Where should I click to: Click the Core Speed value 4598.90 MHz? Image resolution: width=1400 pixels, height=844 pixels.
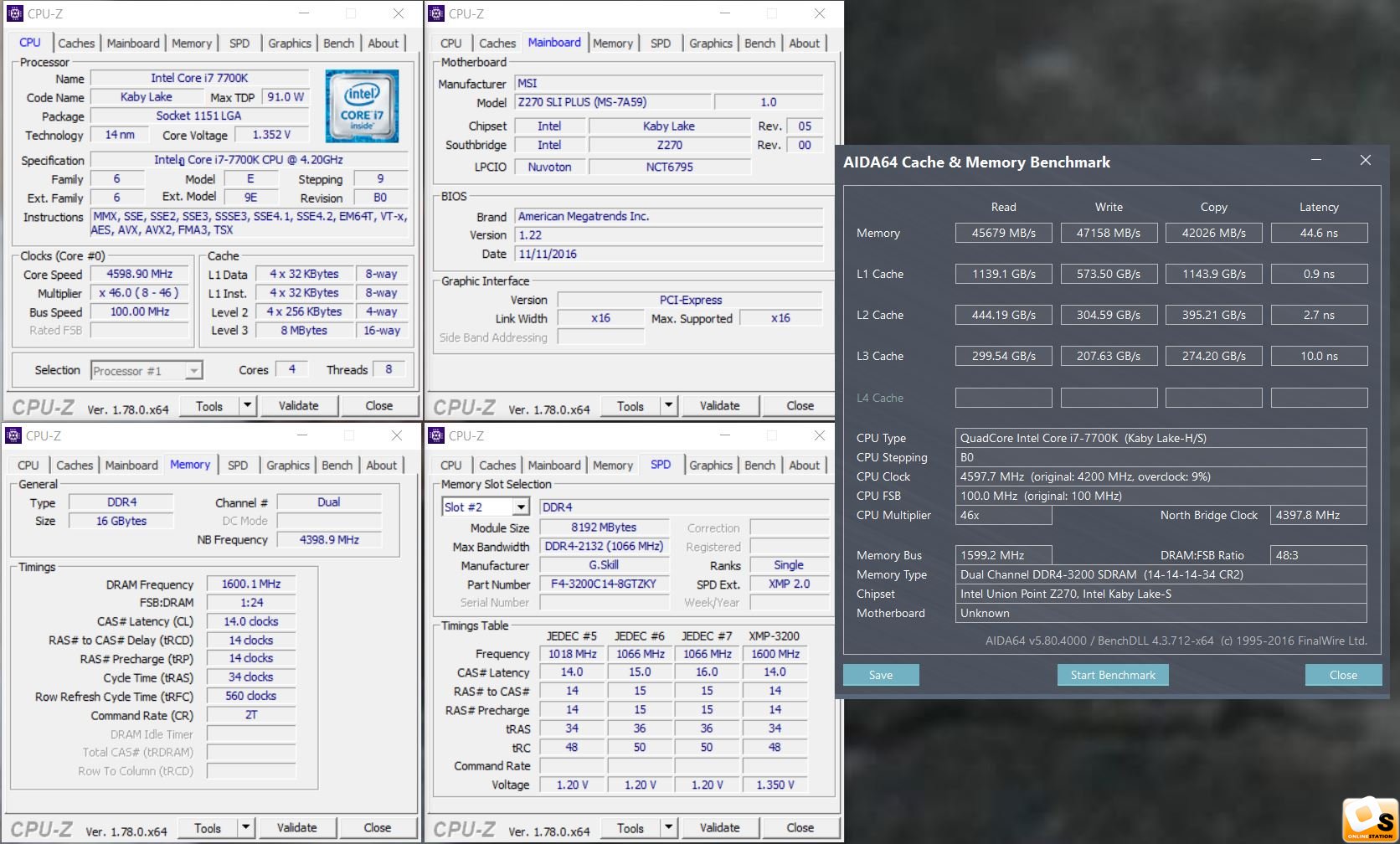140,274
